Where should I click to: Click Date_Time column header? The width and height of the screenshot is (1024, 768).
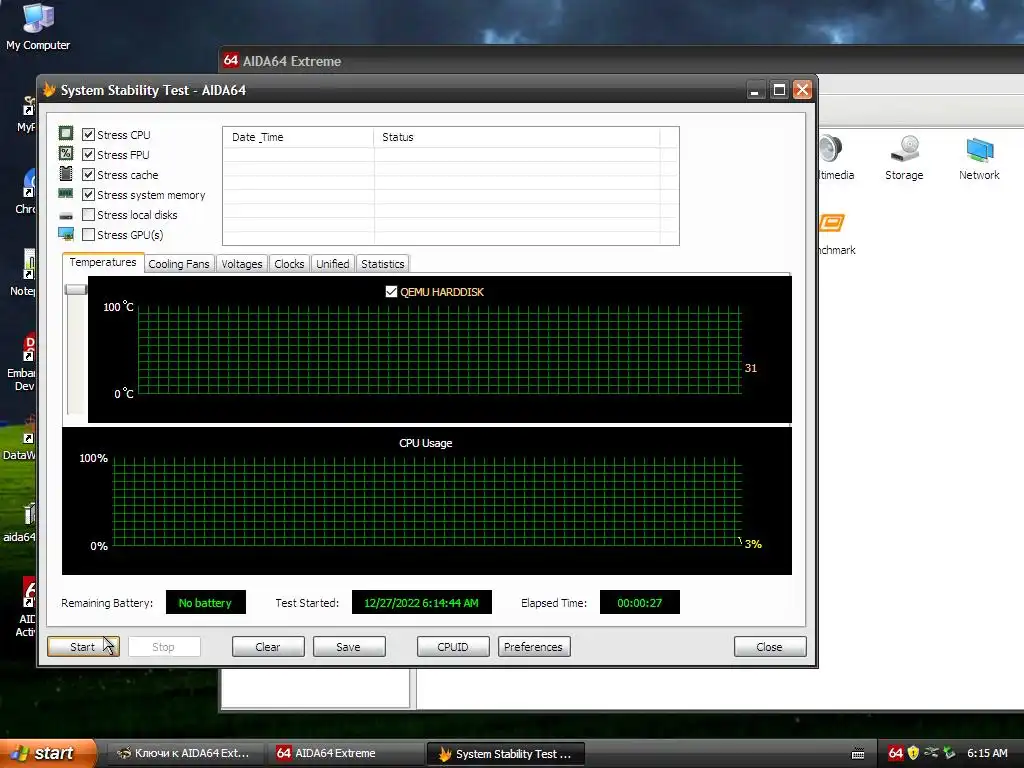[298, 137]
